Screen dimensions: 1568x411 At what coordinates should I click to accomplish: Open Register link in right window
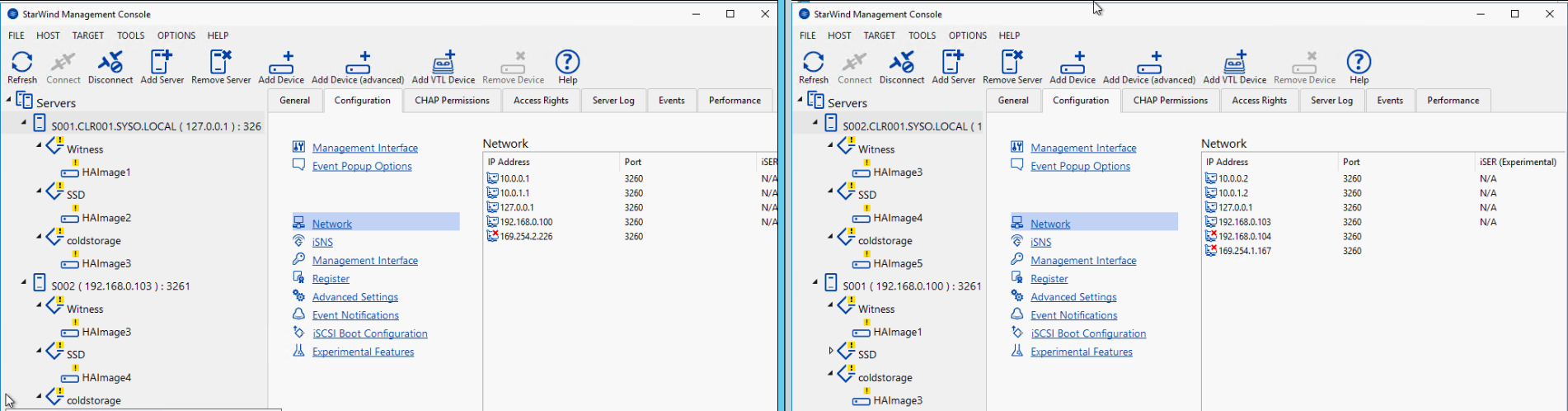point(1049,279)
